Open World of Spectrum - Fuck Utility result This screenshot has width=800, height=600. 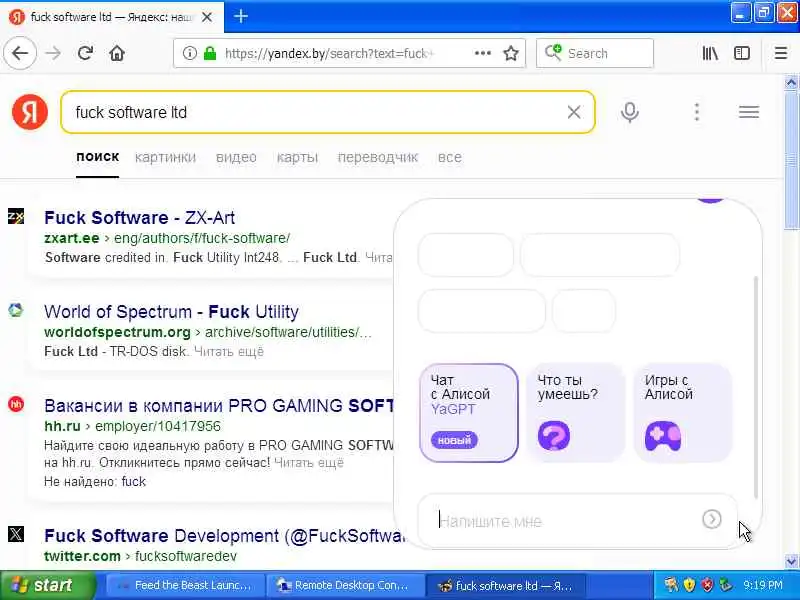pos(171,312)
